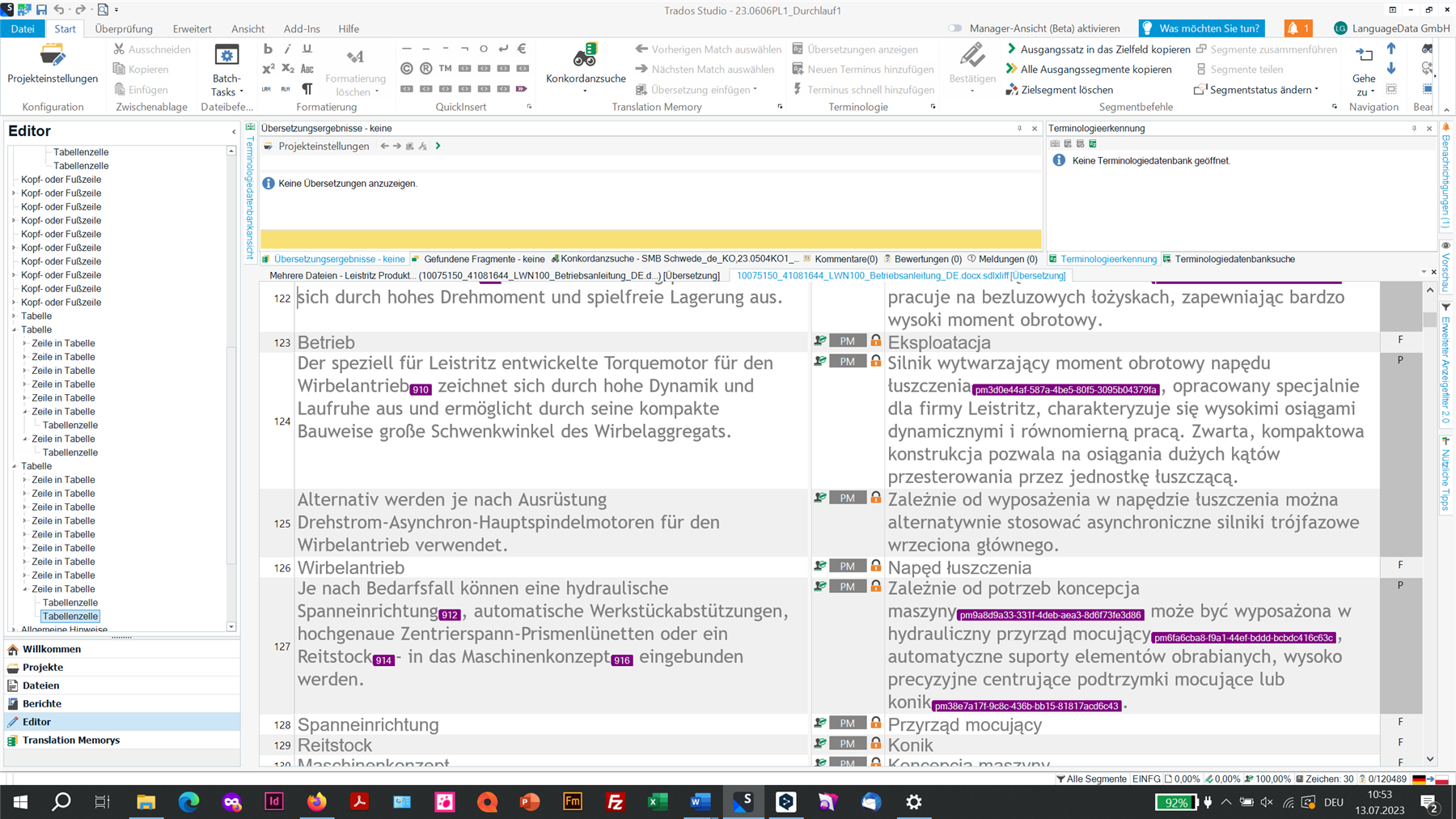The height and width of the screenshot is (819, 1456).
Task: Apply superscript formatting
Action: click(x=268, y=69)
